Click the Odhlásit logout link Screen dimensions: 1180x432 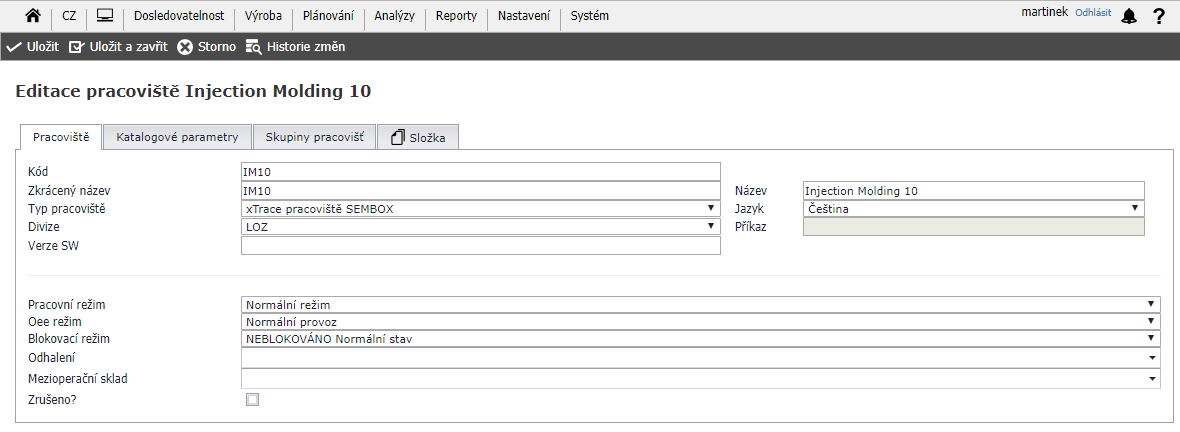pos(1093,13)
